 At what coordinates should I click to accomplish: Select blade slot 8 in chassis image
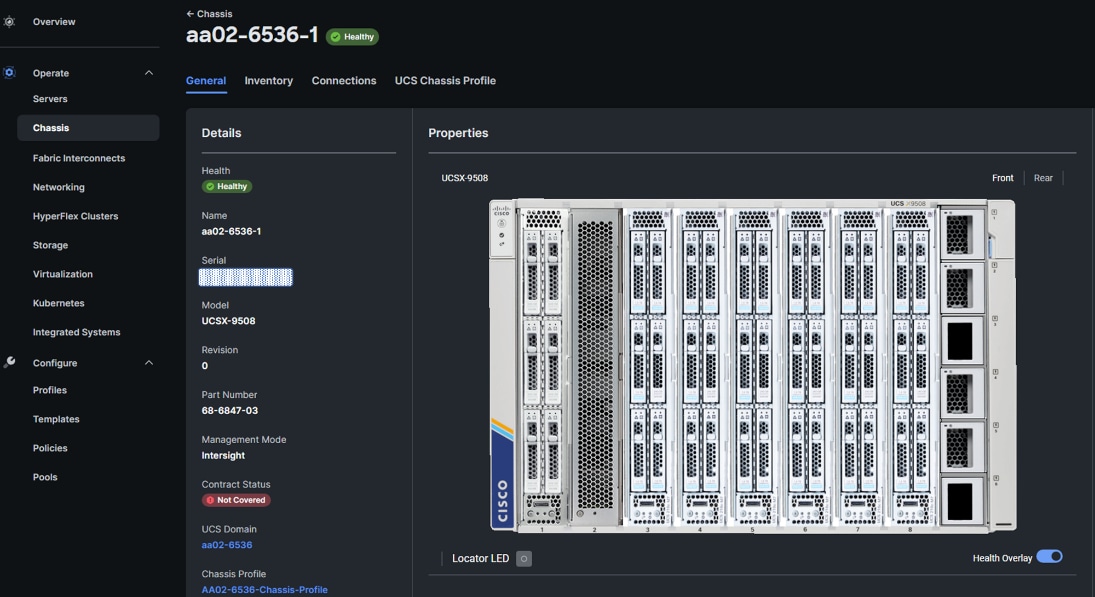coord(911,367)
